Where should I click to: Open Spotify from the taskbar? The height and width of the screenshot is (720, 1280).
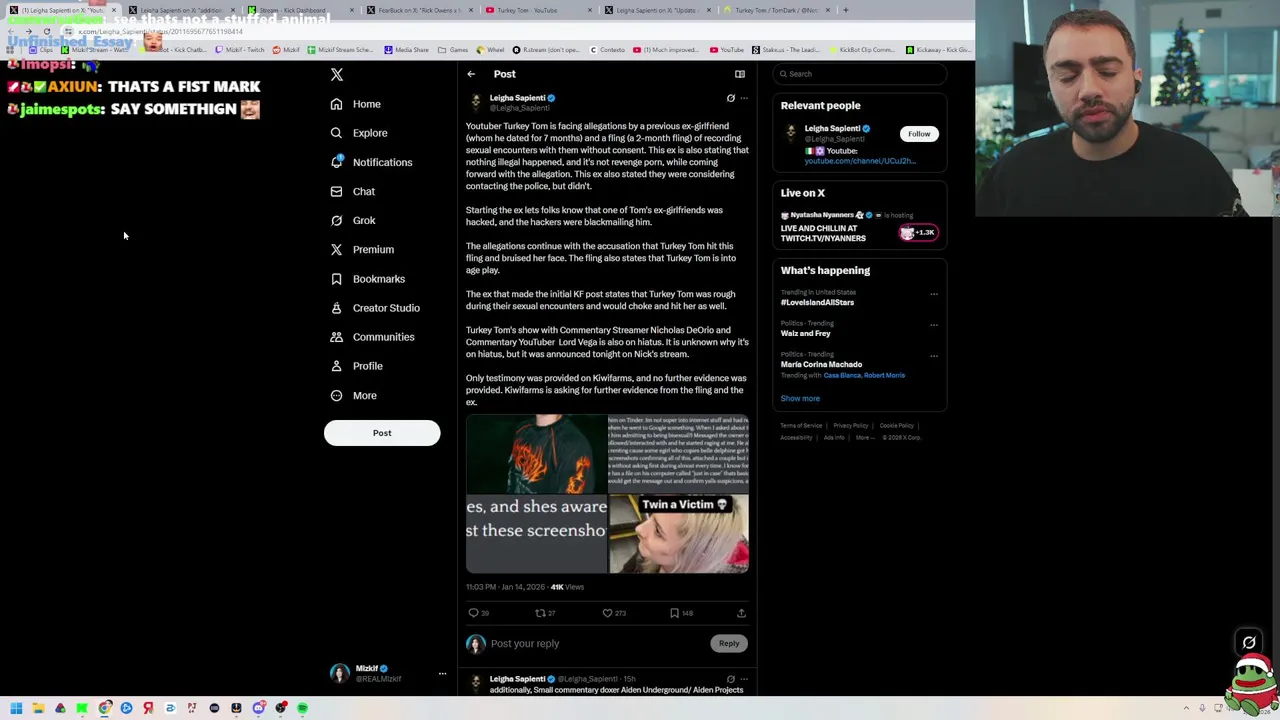[302, 708]
